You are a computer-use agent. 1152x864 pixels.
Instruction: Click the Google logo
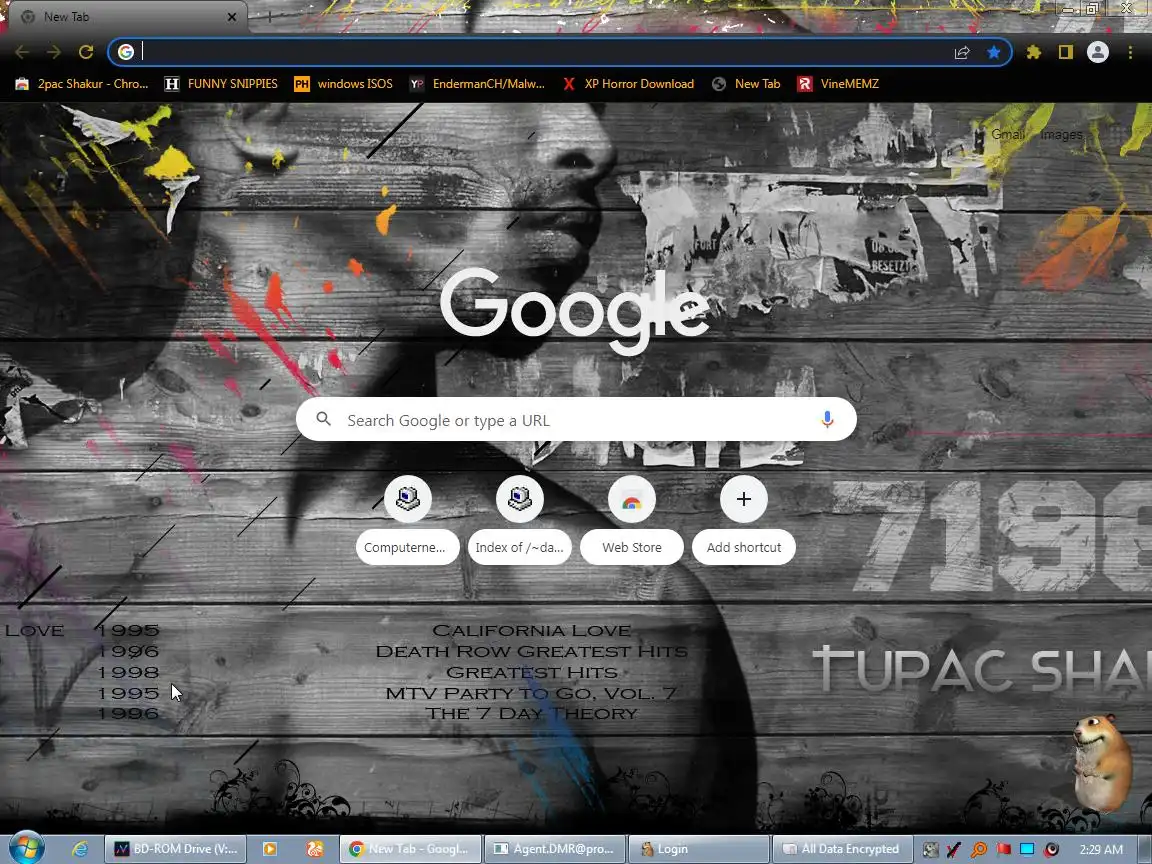point(574,310)
